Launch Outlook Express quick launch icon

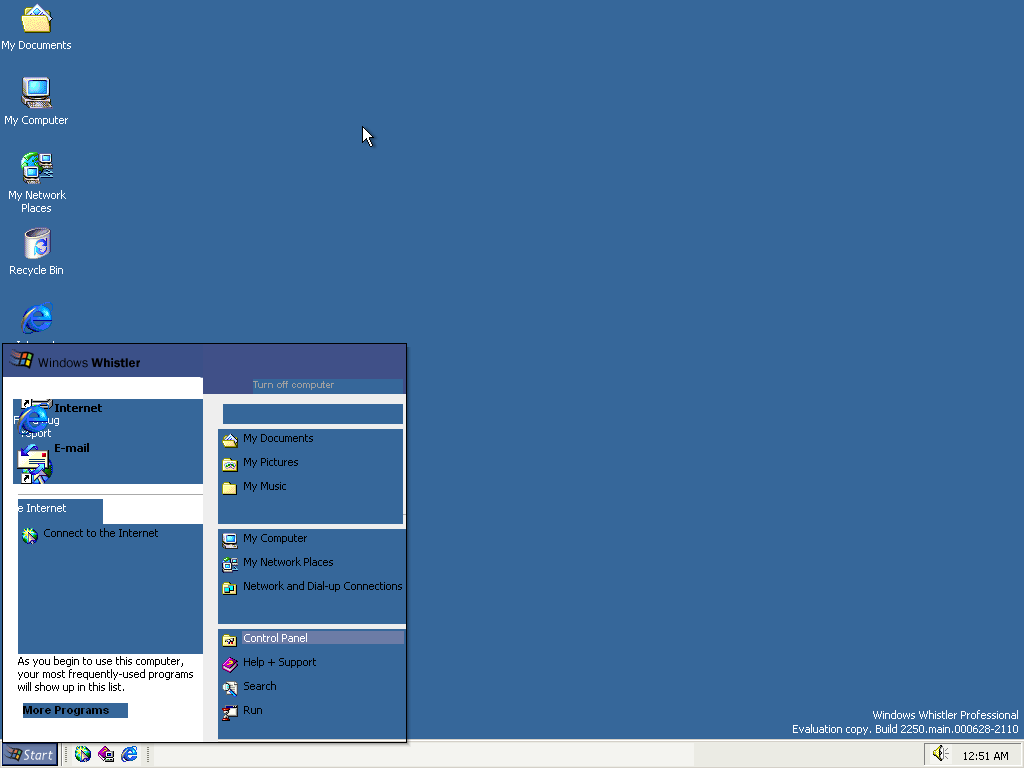[106, 754]
